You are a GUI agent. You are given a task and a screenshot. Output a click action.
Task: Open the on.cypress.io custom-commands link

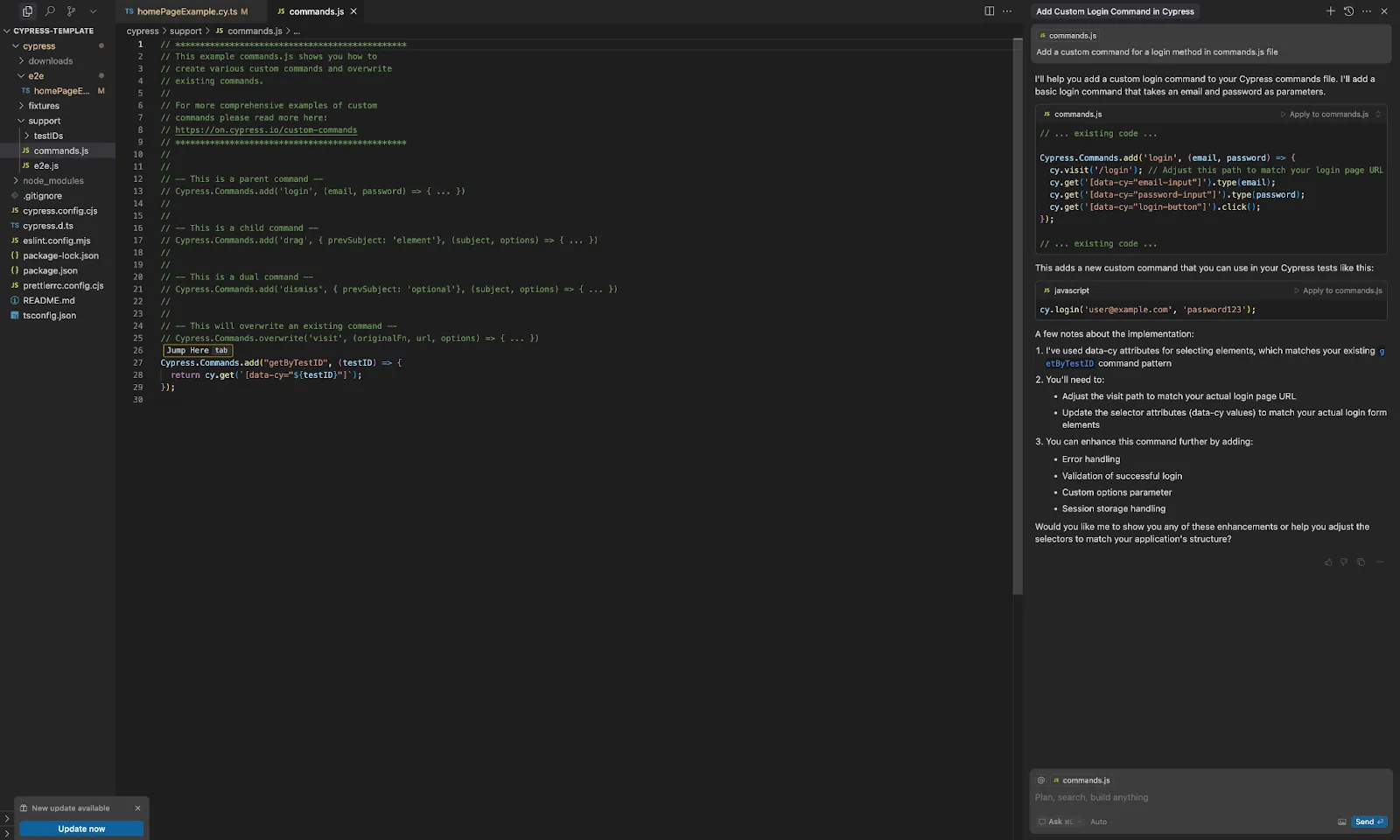(x=266, y=129)
